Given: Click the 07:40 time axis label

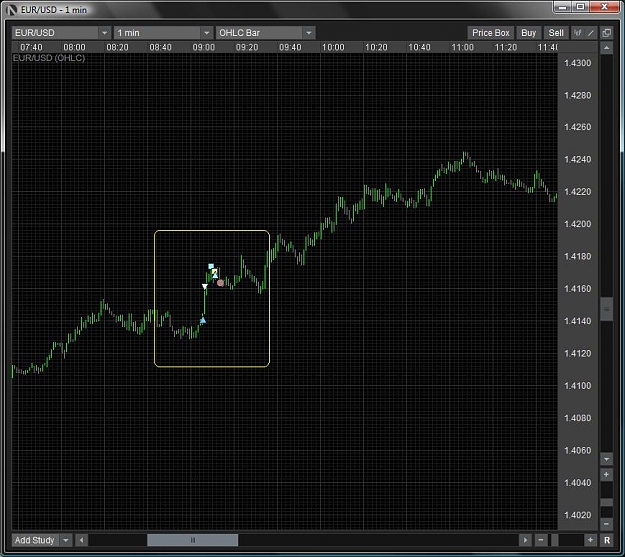Looking at the screenshot, I should pyautogui.click(x=31, y=47).
